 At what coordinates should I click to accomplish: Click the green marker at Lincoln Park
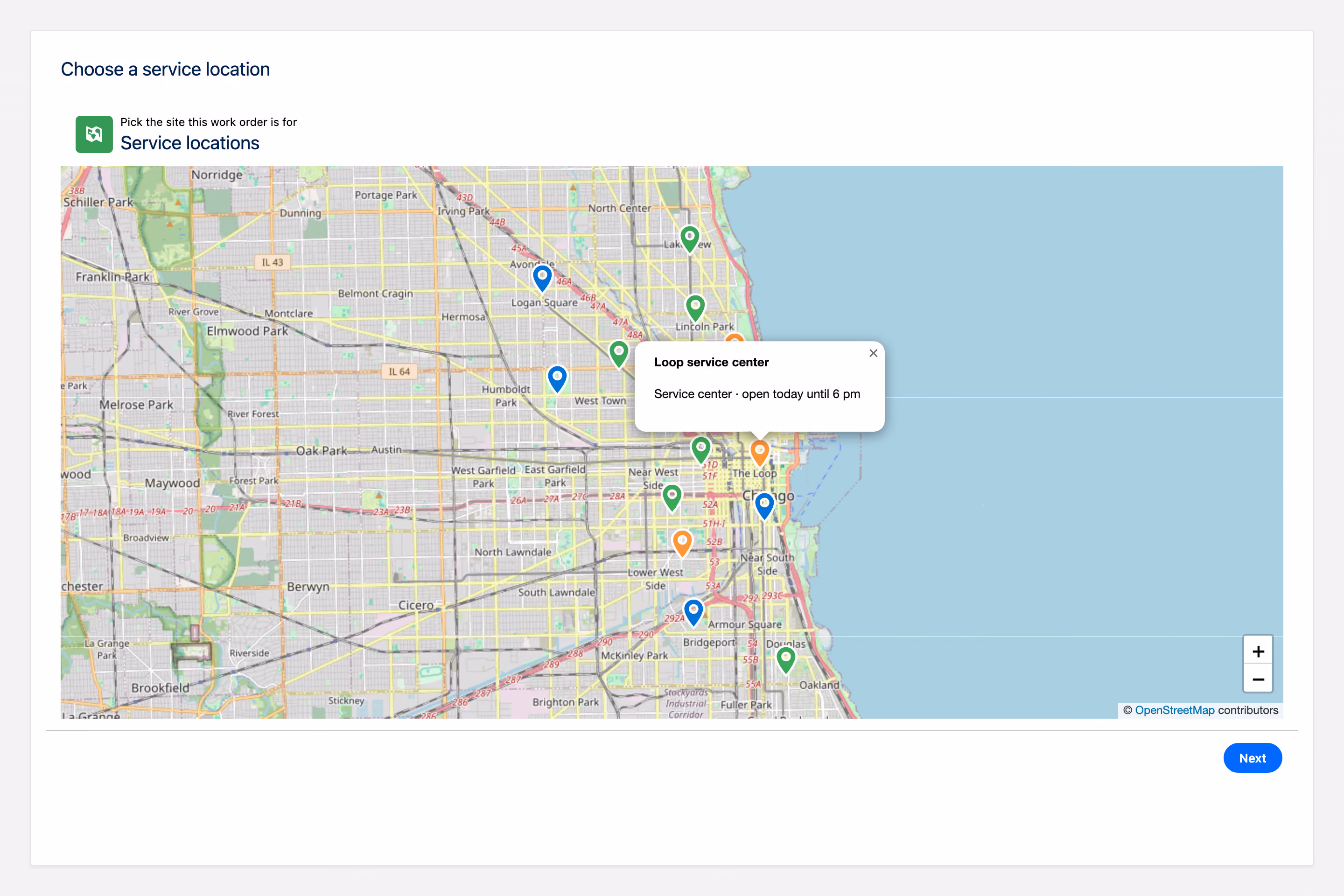pyautogui.click(x=695, y=308)
